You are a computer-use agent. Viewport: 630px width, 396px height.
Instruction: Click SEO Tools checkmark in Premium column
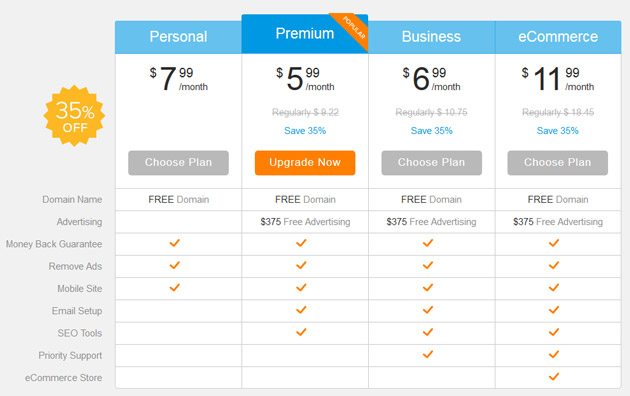tap(301, 332)
